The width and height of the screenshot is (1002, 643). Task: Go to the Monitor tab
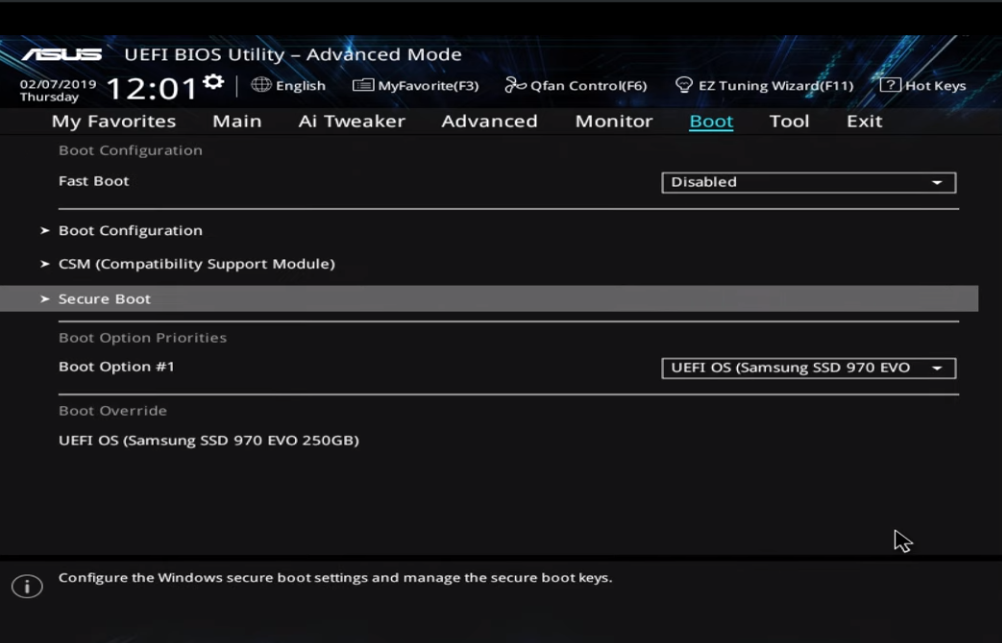[x=613, y=121]
